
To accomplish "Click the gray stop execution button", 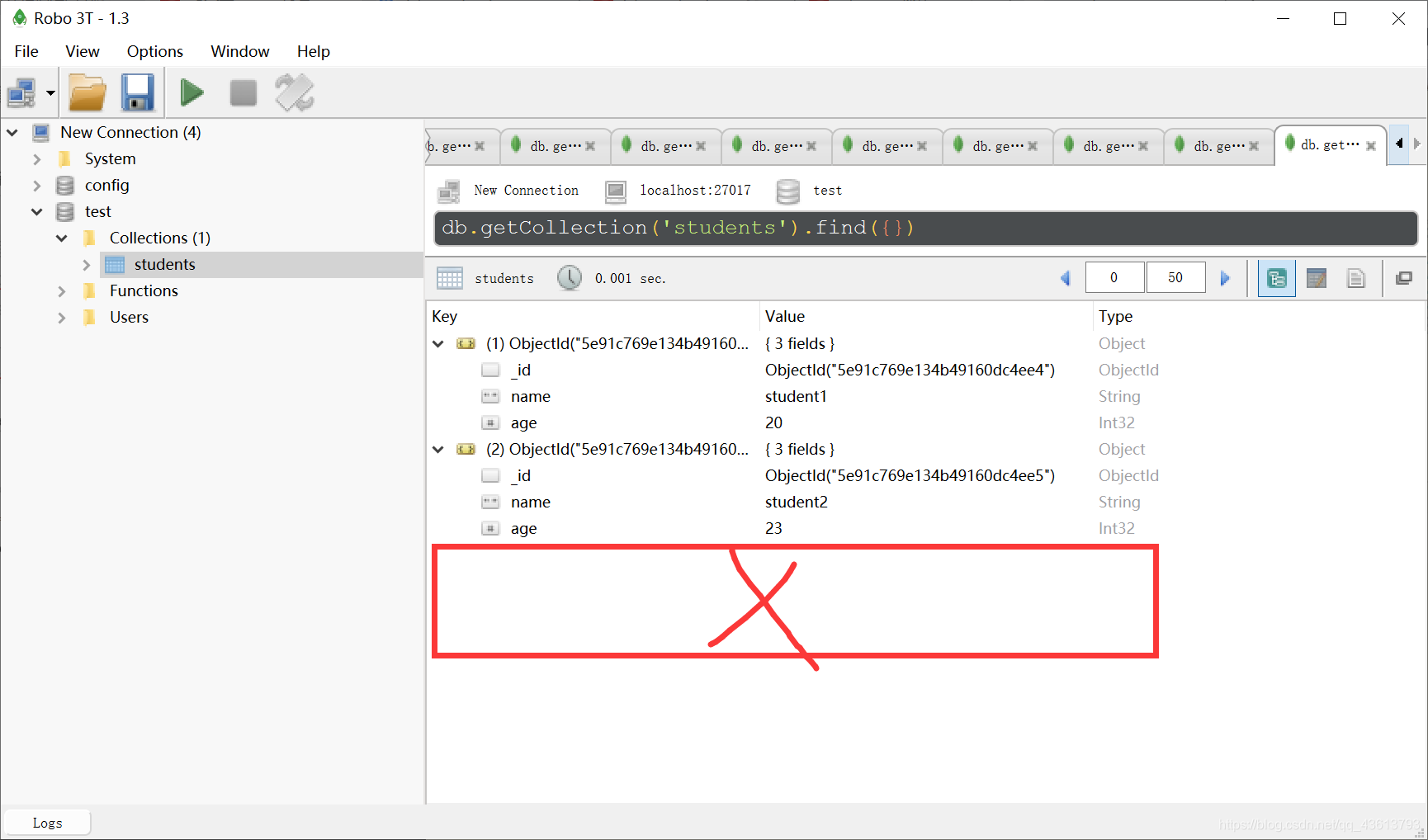I will pyautogui.click(x=243, y=92).
